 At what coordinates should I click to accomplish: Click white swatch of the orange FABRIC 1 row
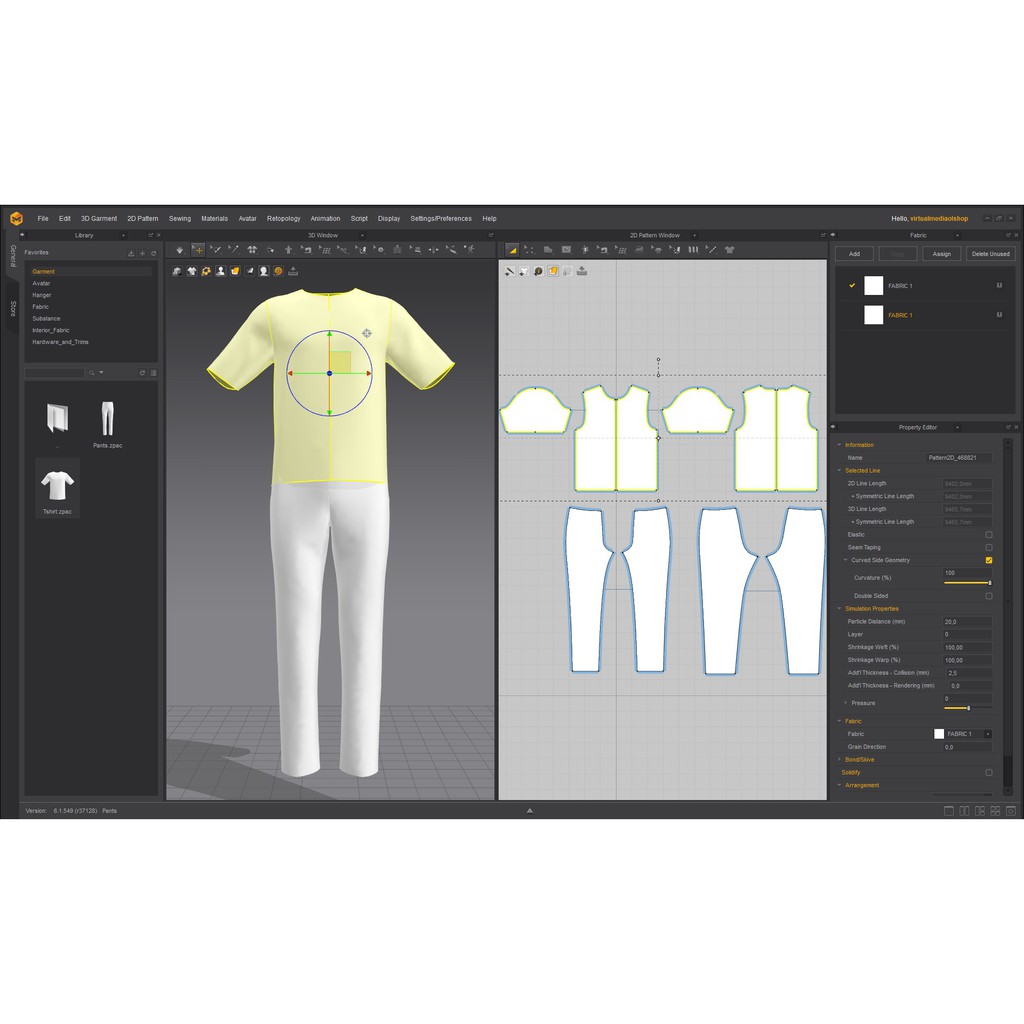[x=873, y=315]
